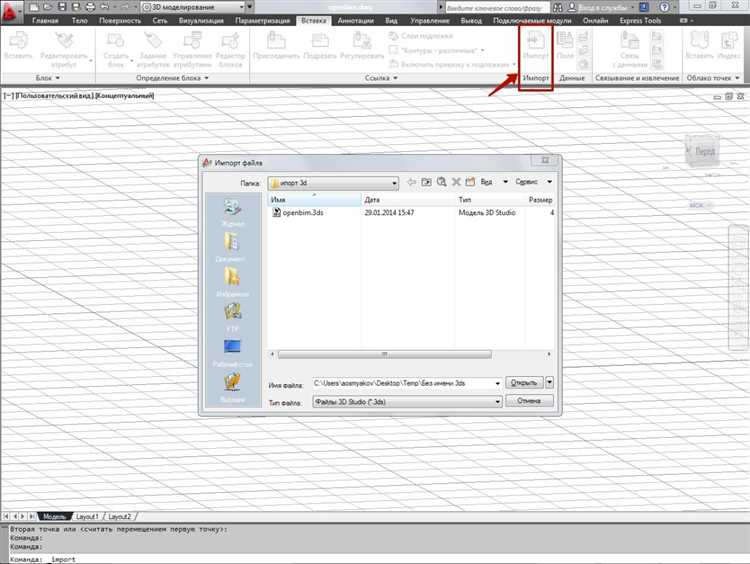Screen dimensions: 750x564
Task: Click the Открыть button
Action: coord(524,382)
